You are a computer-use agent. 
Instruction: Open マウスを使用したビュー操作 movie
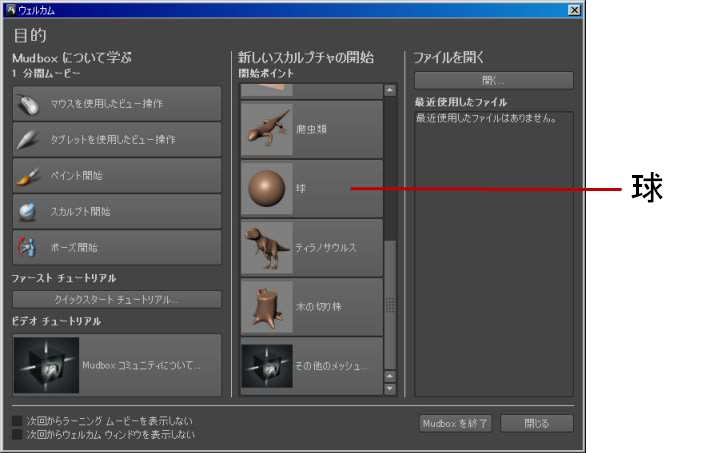(117, 104)
